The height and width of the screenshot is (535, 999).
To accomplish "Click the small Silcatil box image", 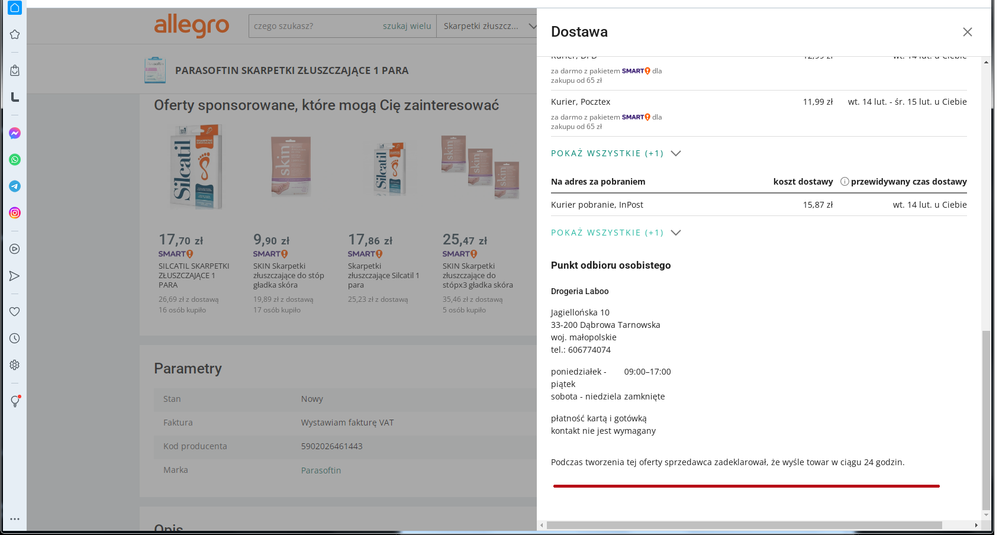I will tap(389, 169).
